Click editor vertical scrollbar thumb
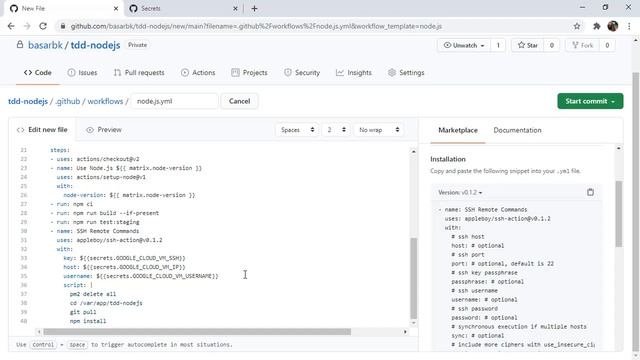Image resolution: width=640 pixels, height=360 pixels. [413, 278]
